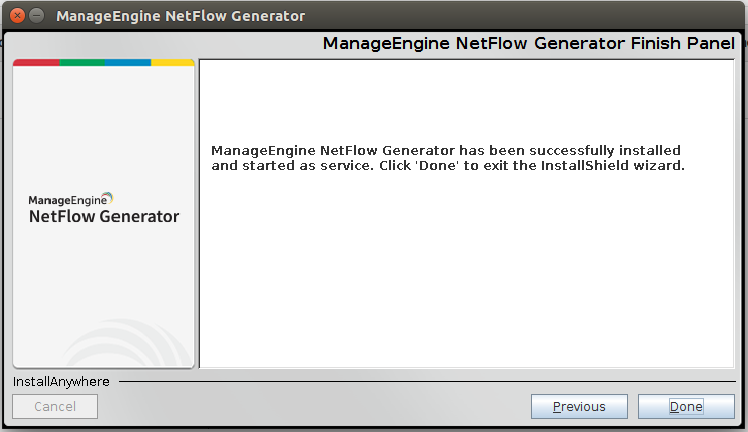
Task: Click the InstallAnywhere label
Action: point(61,381)
